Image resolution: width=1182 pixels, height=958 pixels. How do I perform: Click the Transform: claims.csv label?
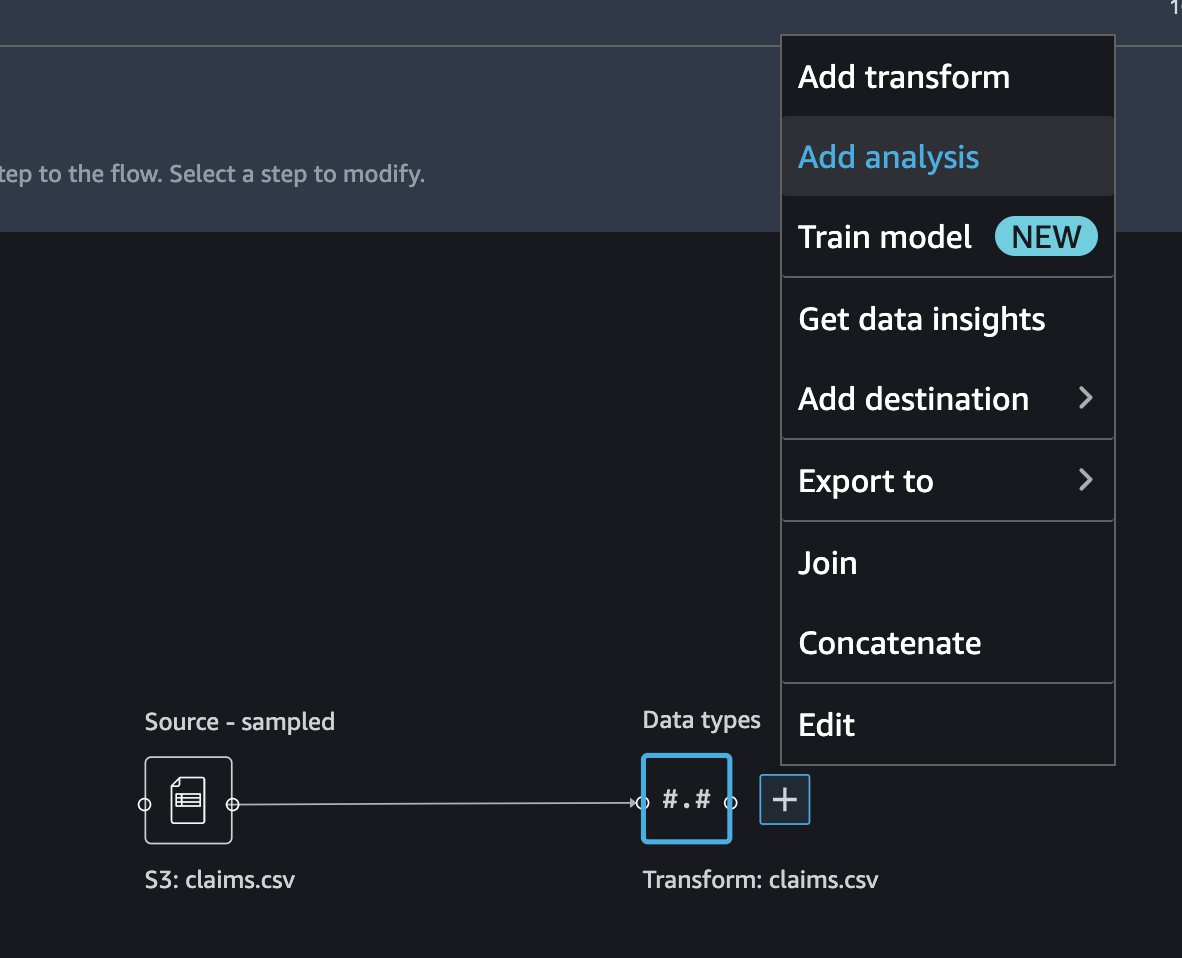[x=760, y=880]
